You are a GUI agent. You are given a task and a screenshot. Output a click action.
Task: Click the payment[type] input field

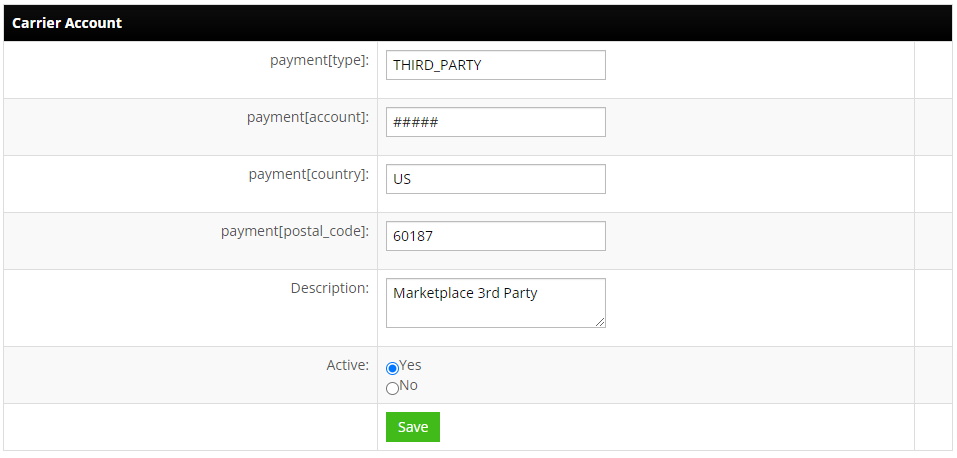click(496, 65)
